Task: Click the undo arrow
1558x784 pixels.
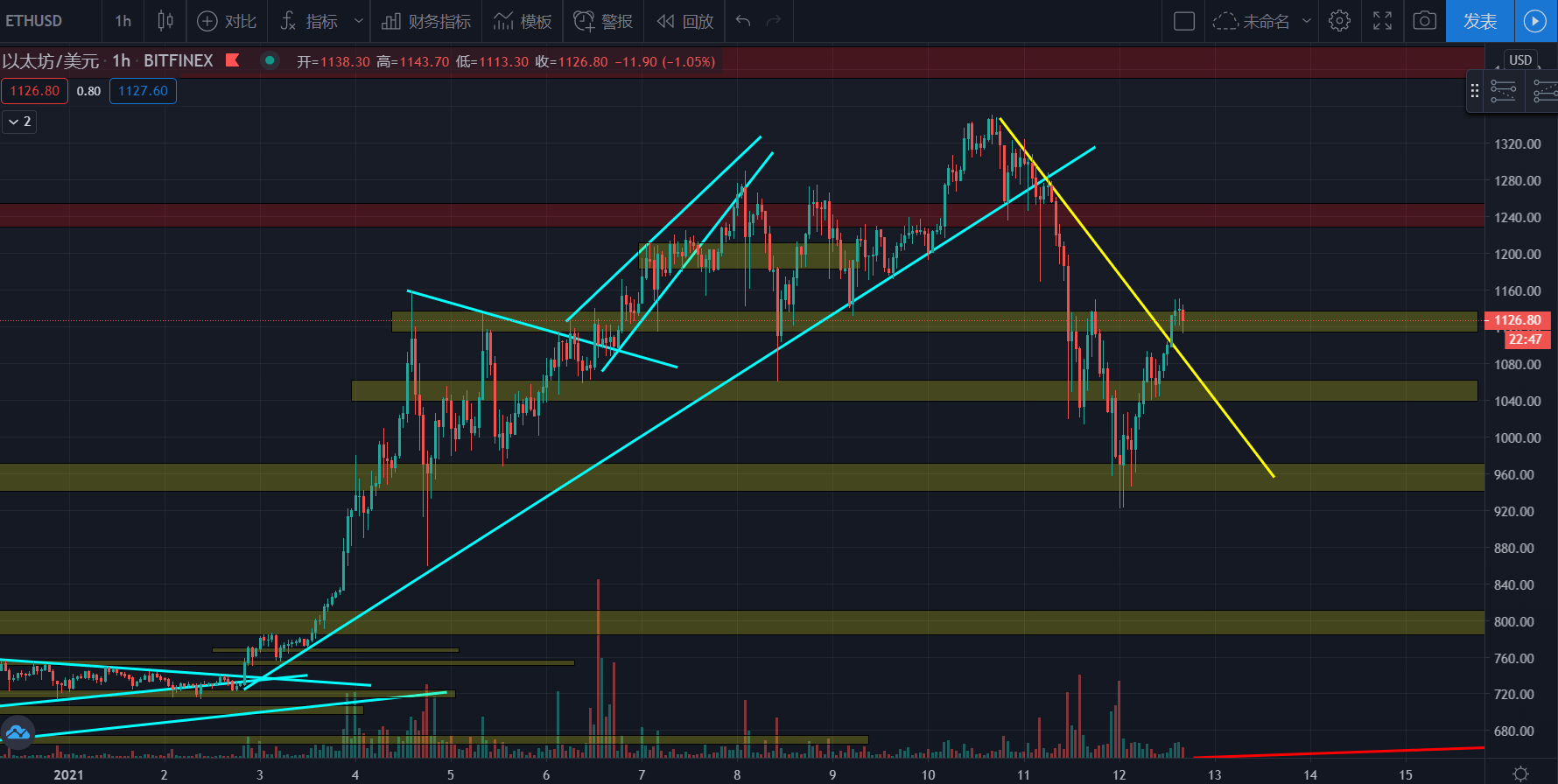Action: [x=743, y=21]
